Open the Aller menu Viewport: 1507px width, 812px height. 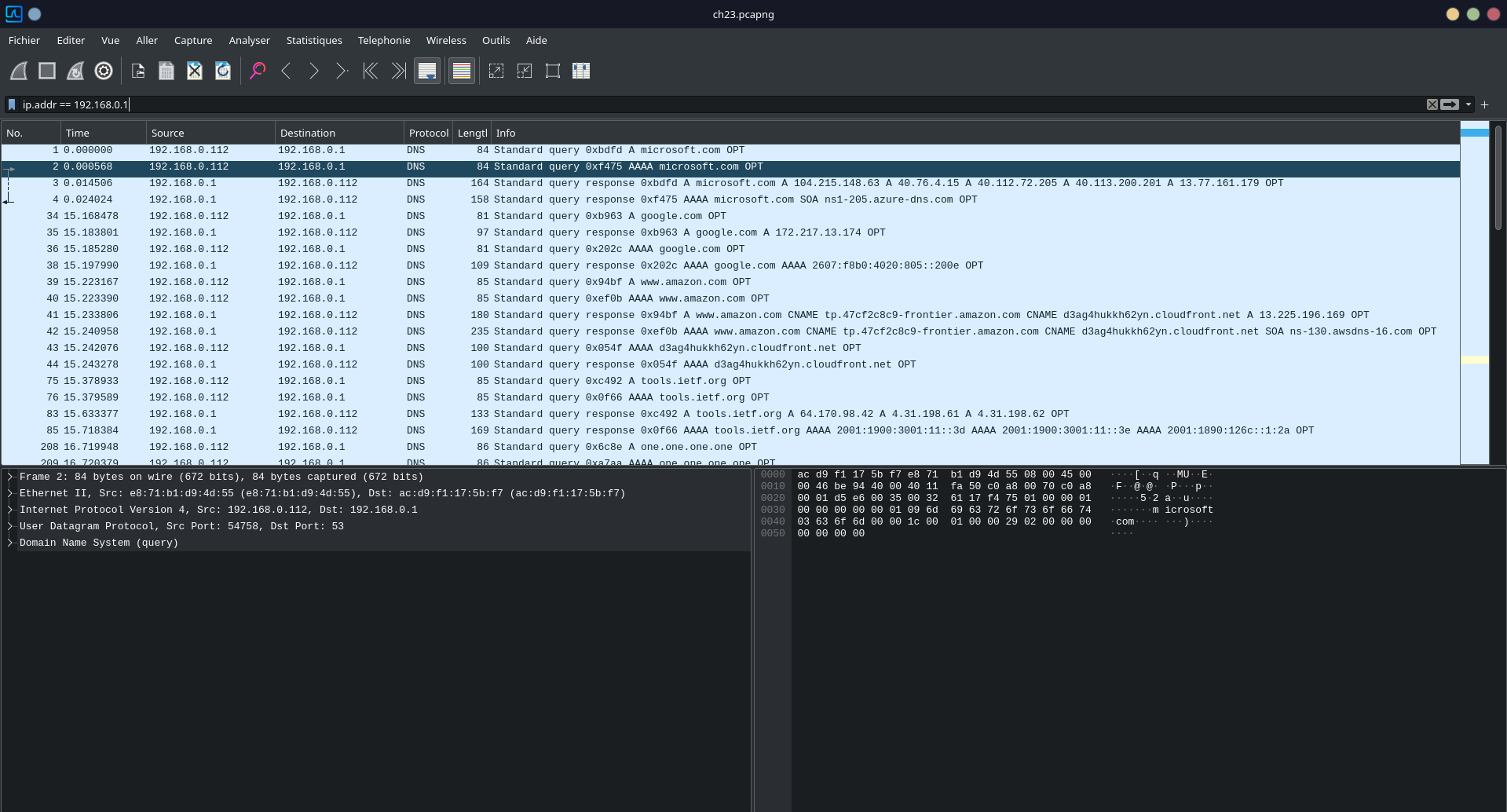pyautogui.click(x=147, y=40)
